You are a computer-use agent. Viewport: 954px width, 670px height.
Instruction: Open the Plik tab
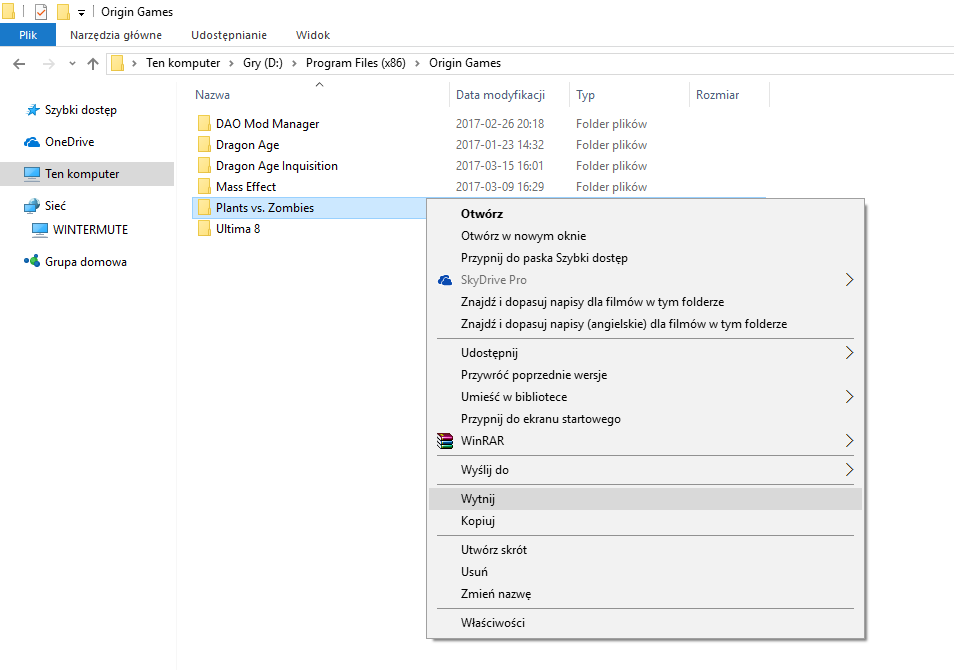(28, 35)
